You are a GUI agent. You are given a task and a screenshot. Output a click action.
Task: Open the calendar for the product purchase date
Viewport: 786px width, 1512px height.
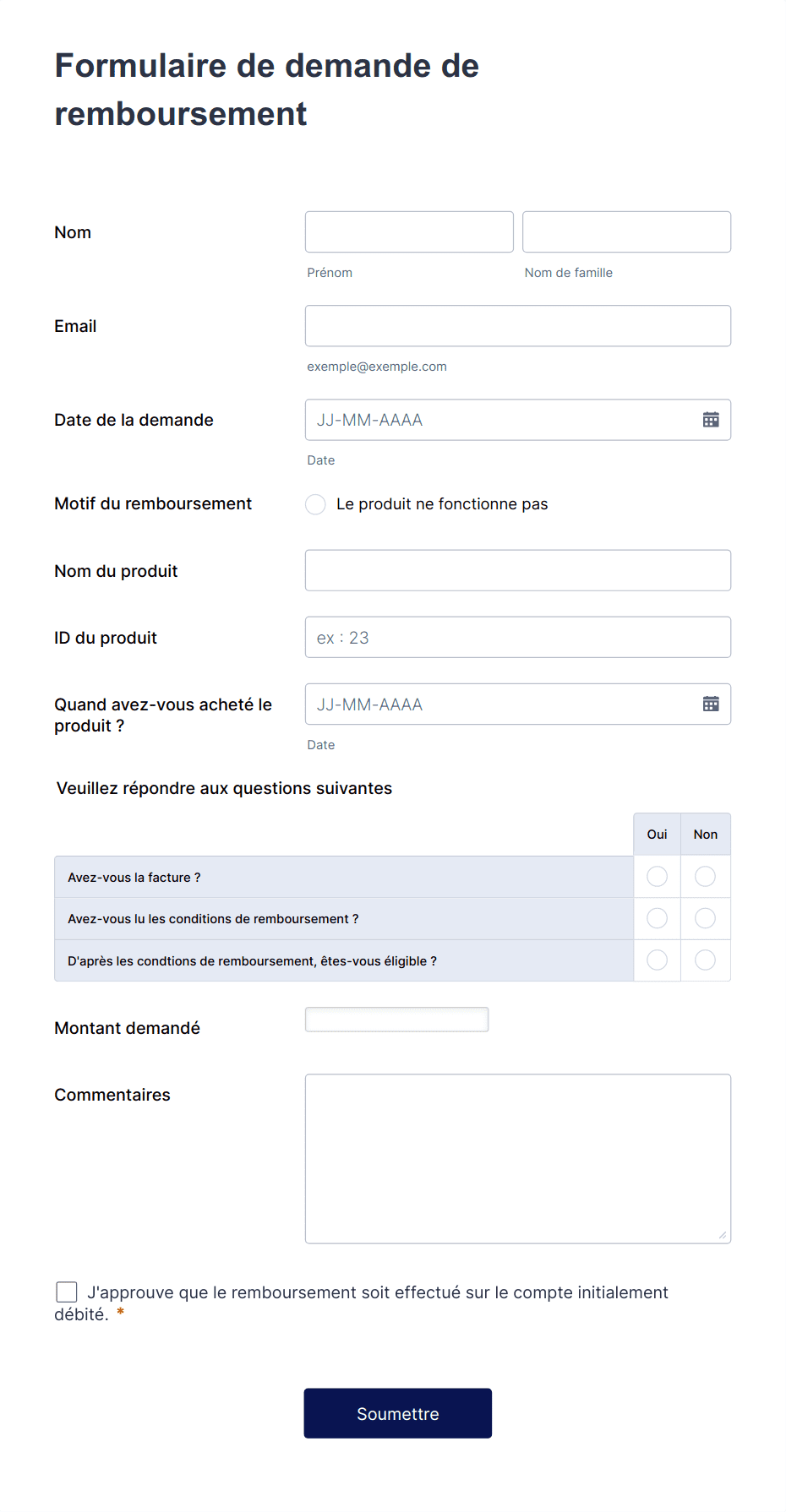pos(711,704)
